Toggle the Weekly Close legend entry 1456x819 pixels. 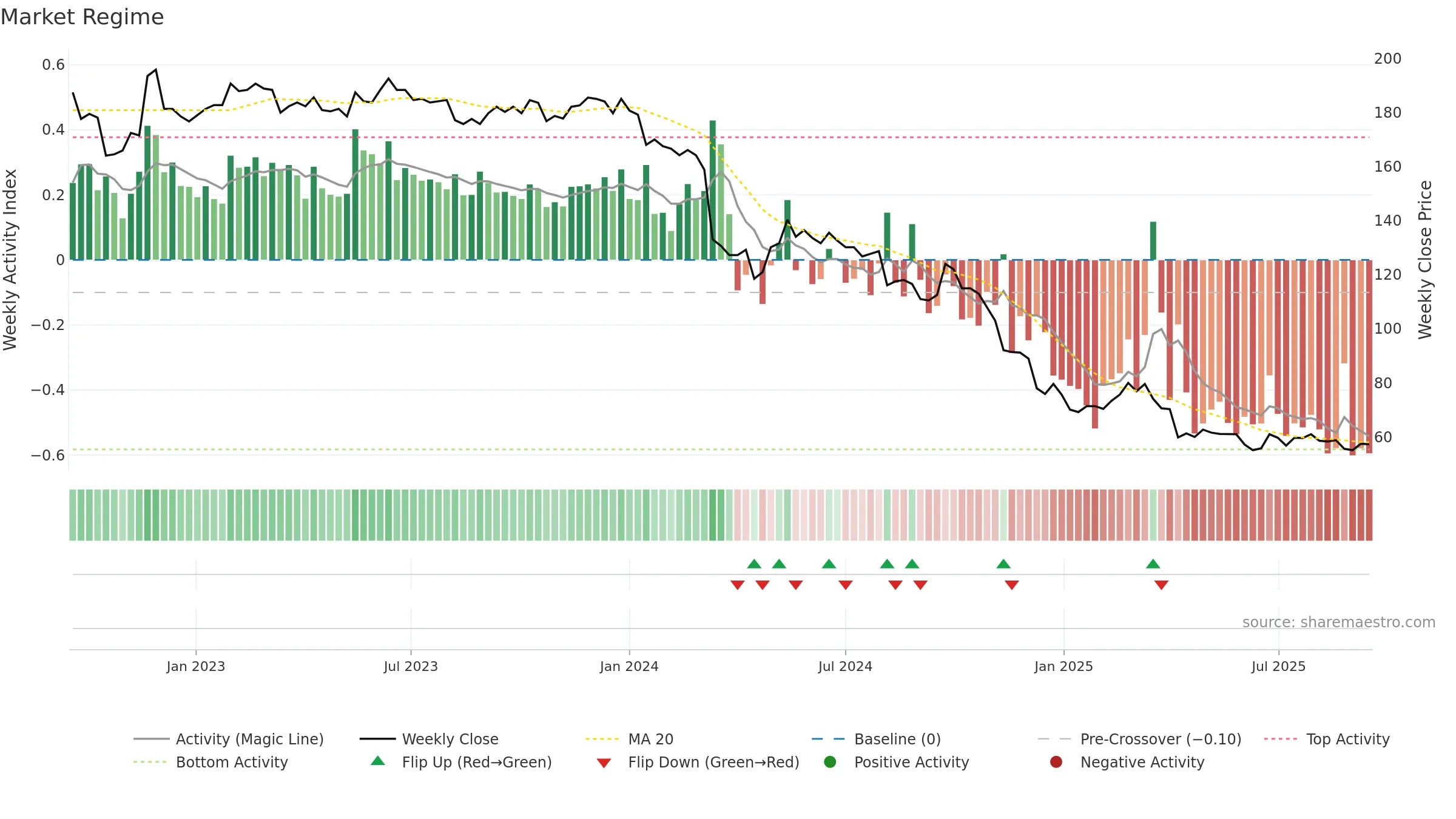tap(429, 739)
